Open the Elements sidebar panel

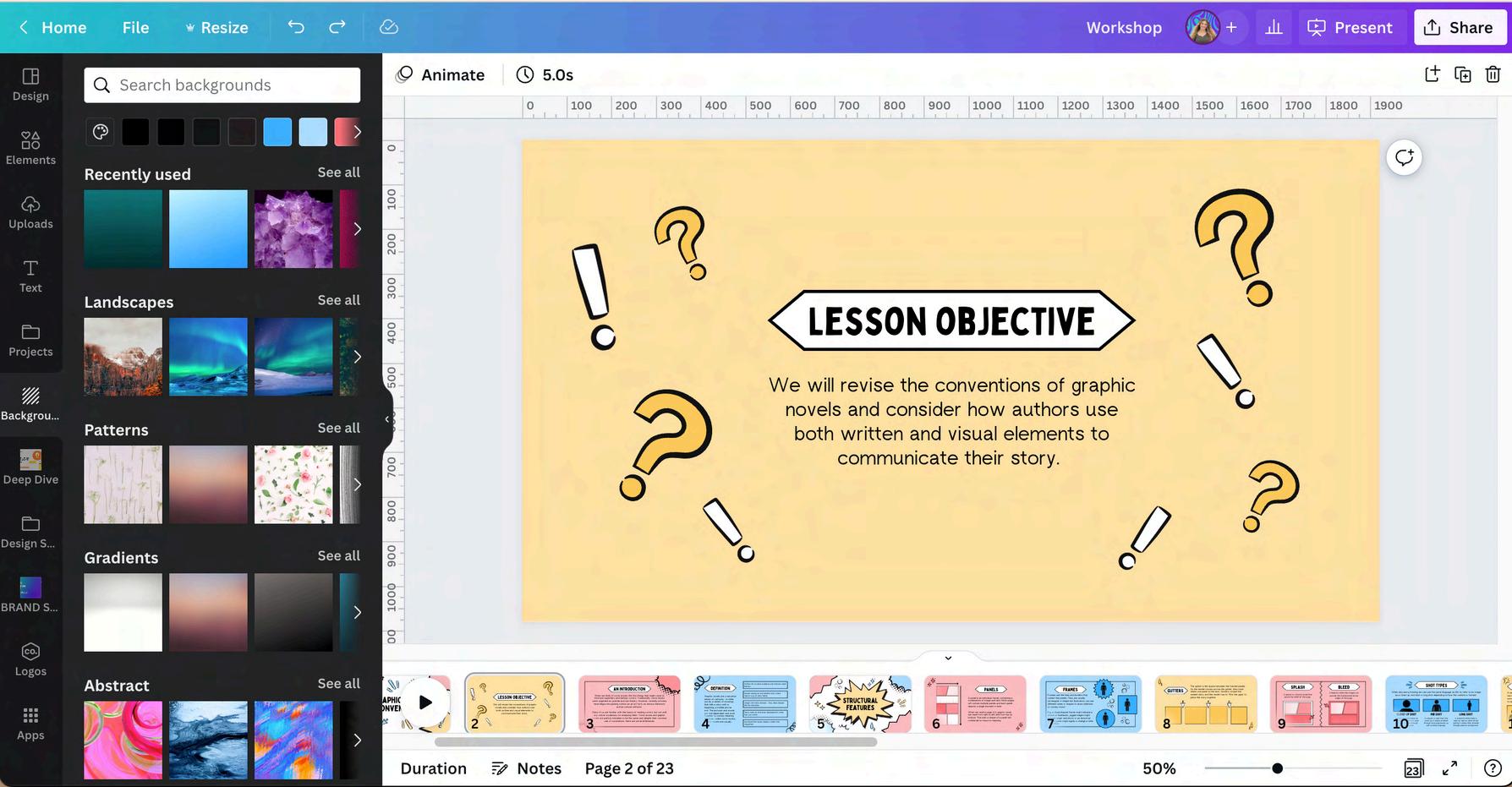coord(30,148)
